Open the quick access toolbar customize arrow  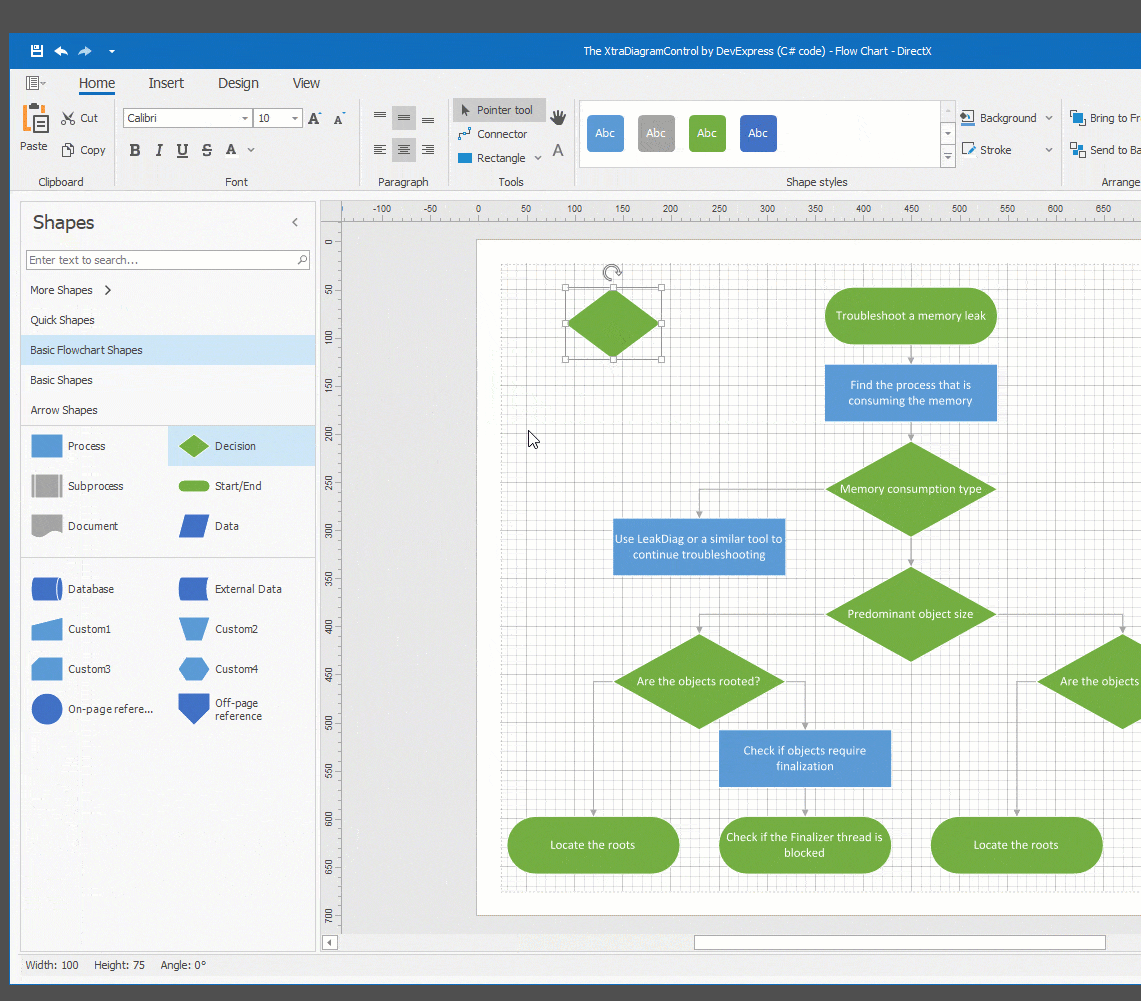tap(111, 52)
